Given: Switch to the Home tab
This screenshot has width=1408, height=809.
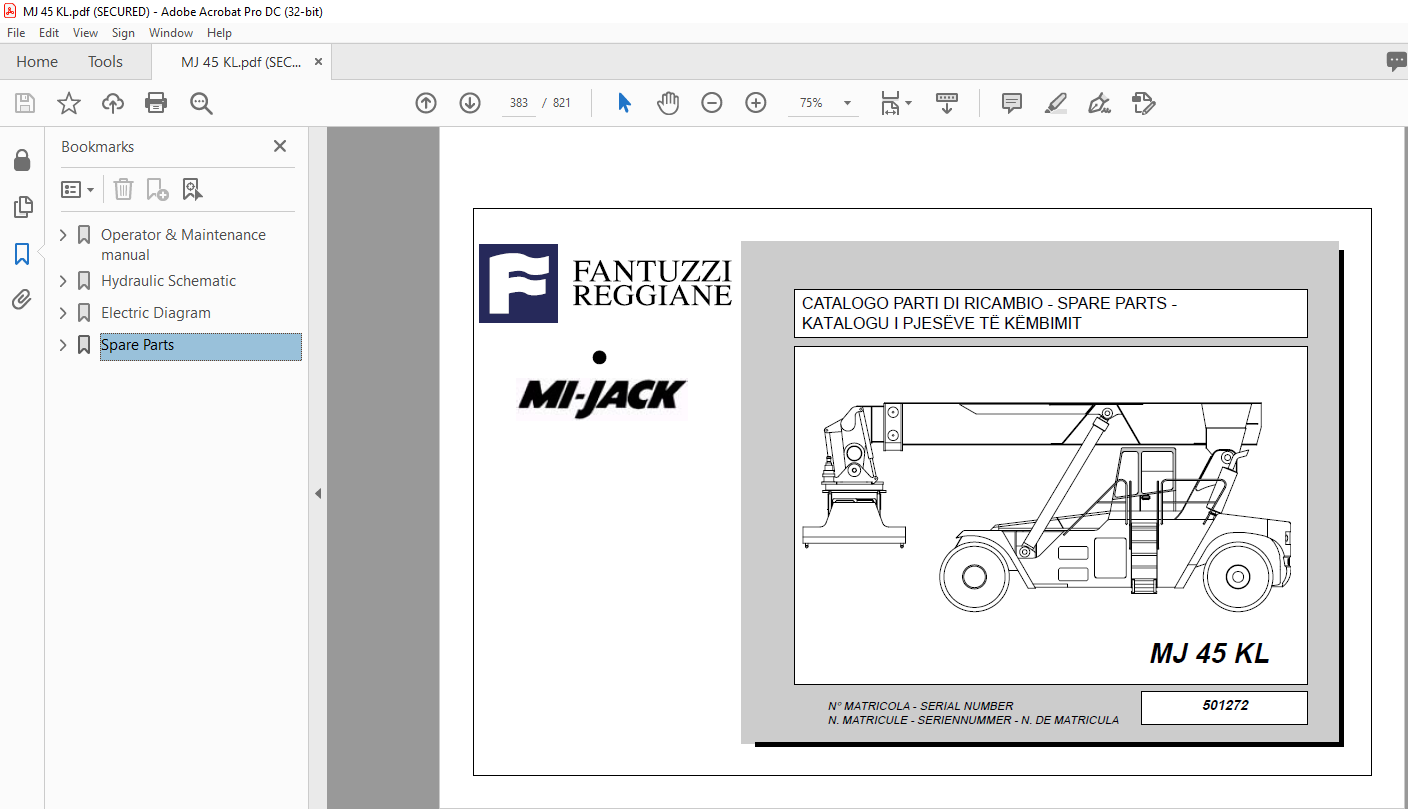Looking at the screenshot, I should click(37, 62).
